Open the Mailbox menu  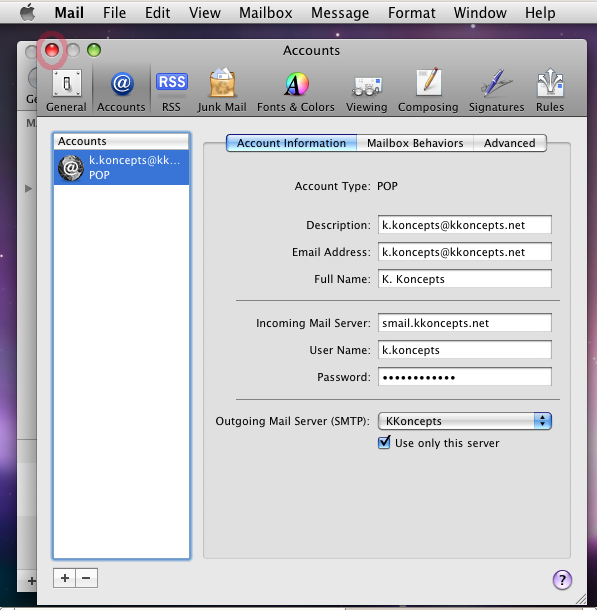(x=266, y=13)
